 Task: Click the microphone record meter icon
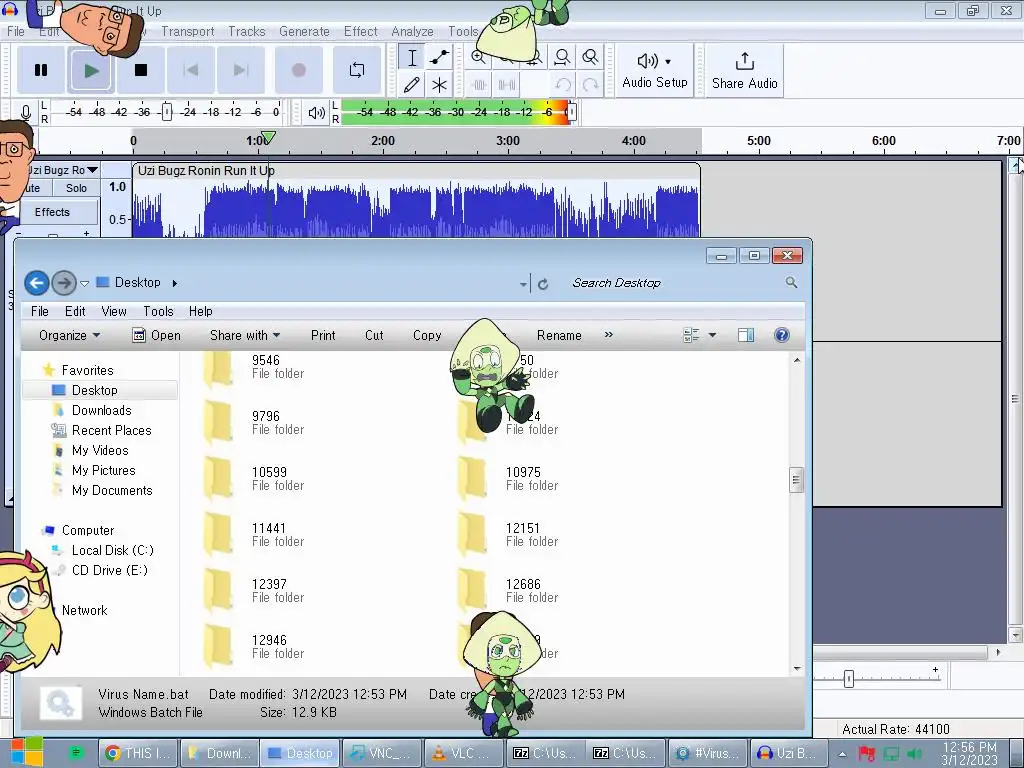25,112
